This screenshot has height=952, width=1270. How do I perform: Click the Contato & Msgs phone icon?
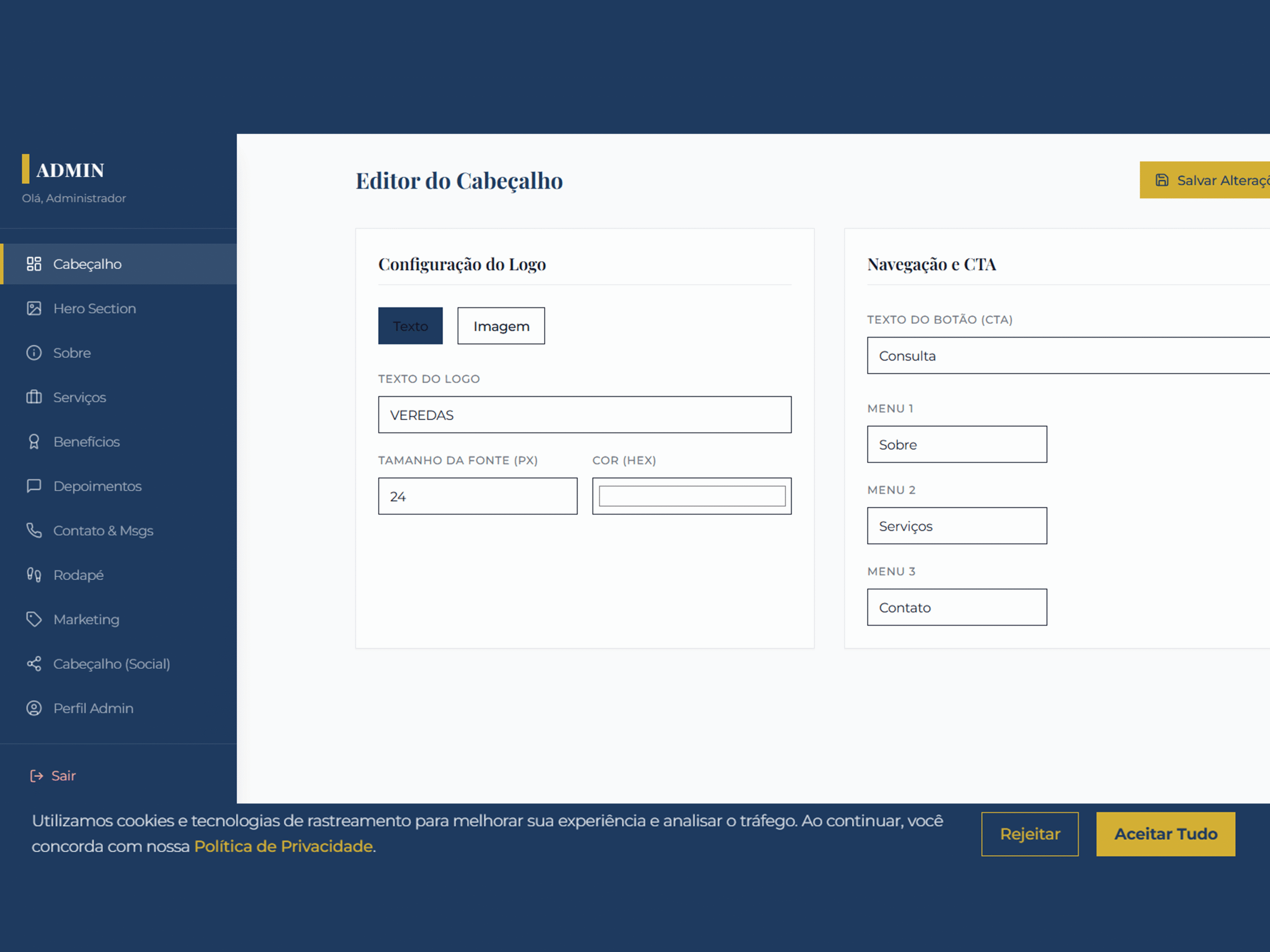click(34, 530)
